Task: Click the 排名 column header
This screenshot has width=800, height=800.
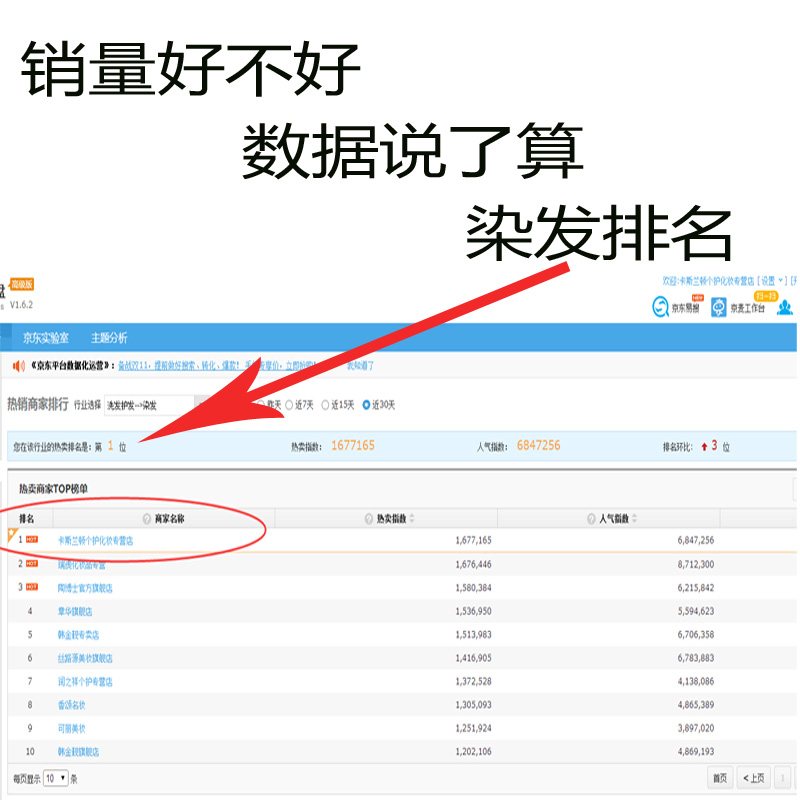Action: click(x=27, y=519)
